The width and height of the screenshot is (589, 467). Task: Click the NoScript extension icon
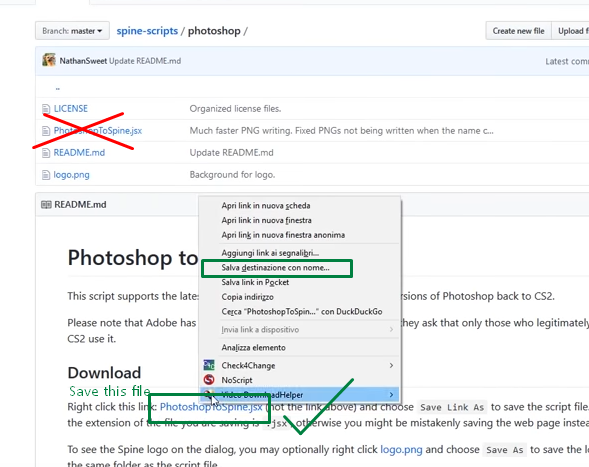point(209,380)
